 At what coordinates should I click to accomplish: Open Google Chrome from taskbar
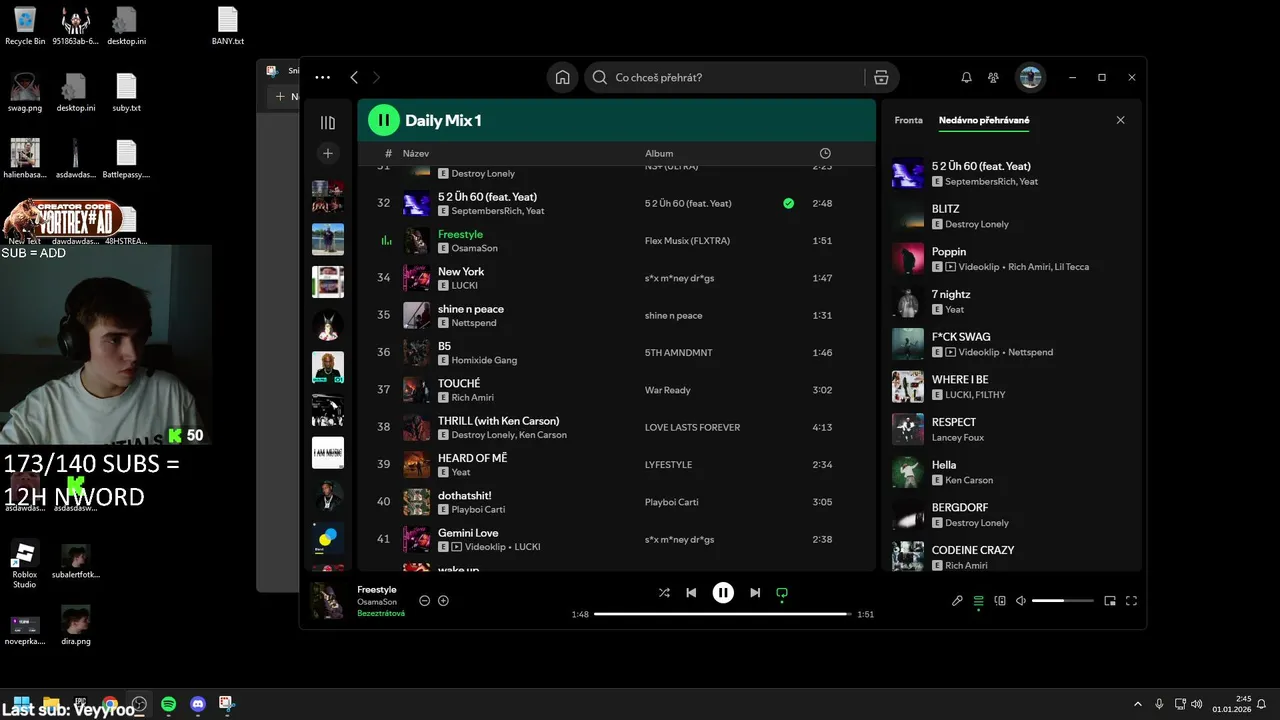(110, 704)
